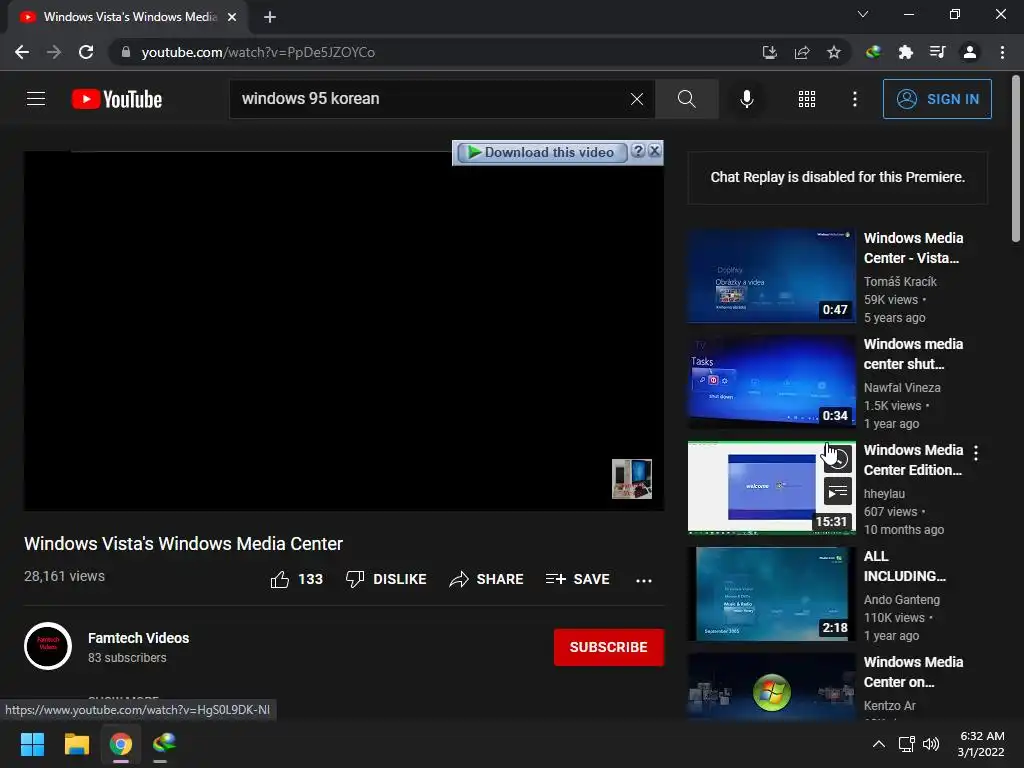The width and height of the screenshot is (1024, 768).
Task: Open the SHARE dialog
Action: click(487, 579)
